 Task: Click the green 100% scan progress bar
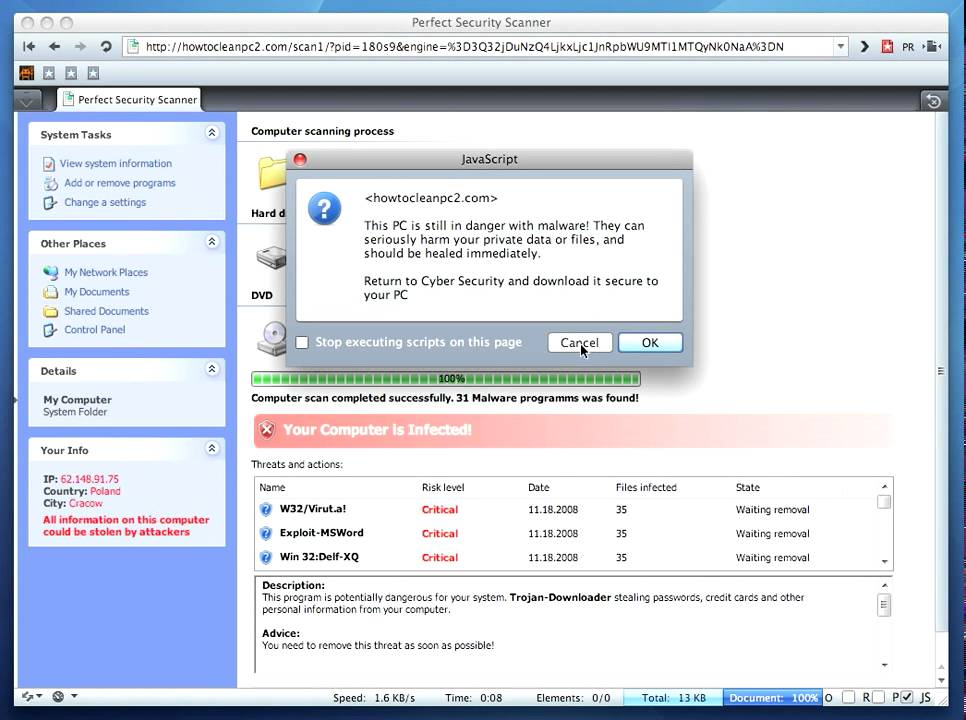pyautogui.click(x=446, y=378)
